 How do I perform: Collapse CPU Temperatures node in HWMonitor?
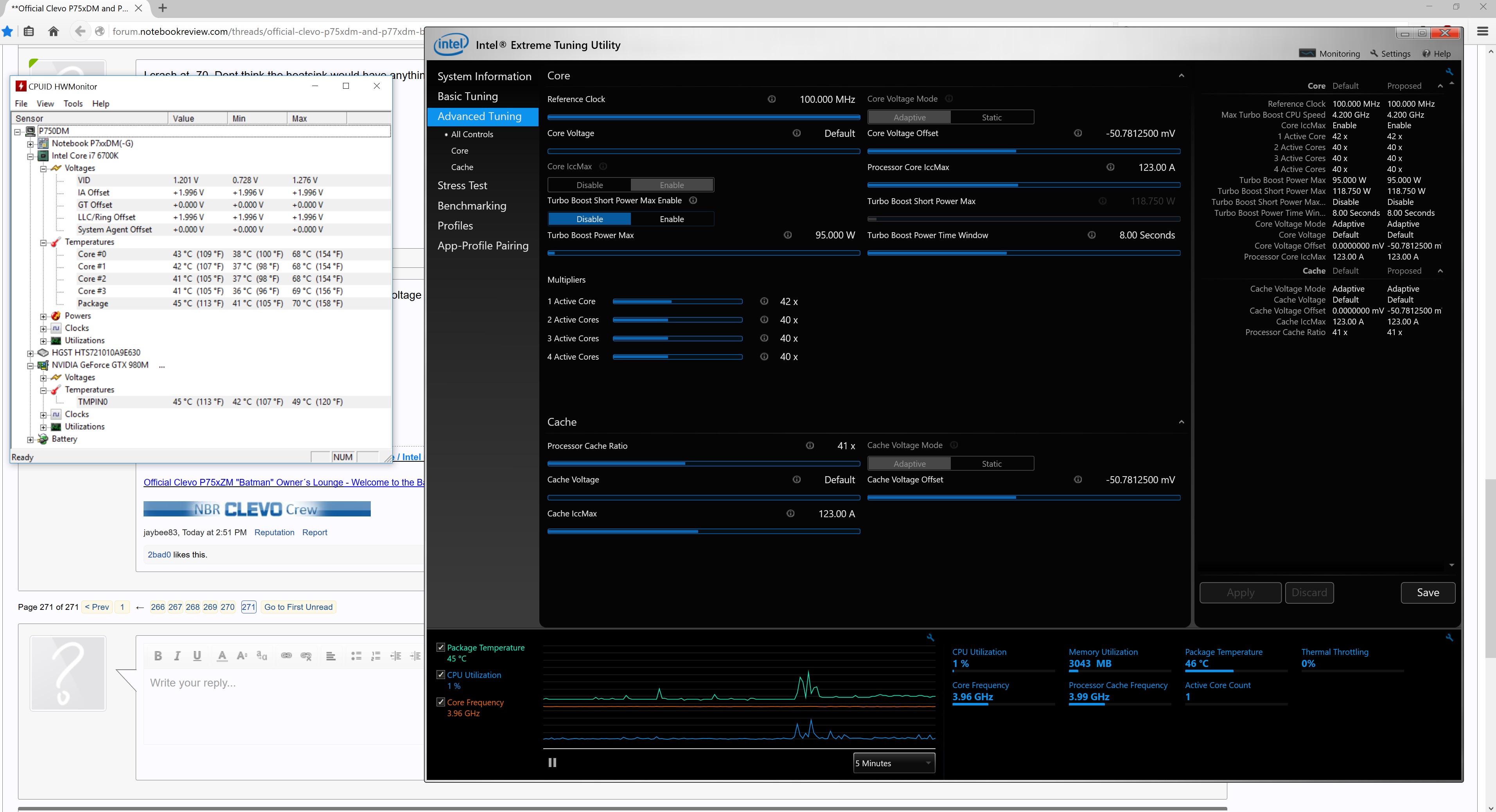tap(43, 243)
